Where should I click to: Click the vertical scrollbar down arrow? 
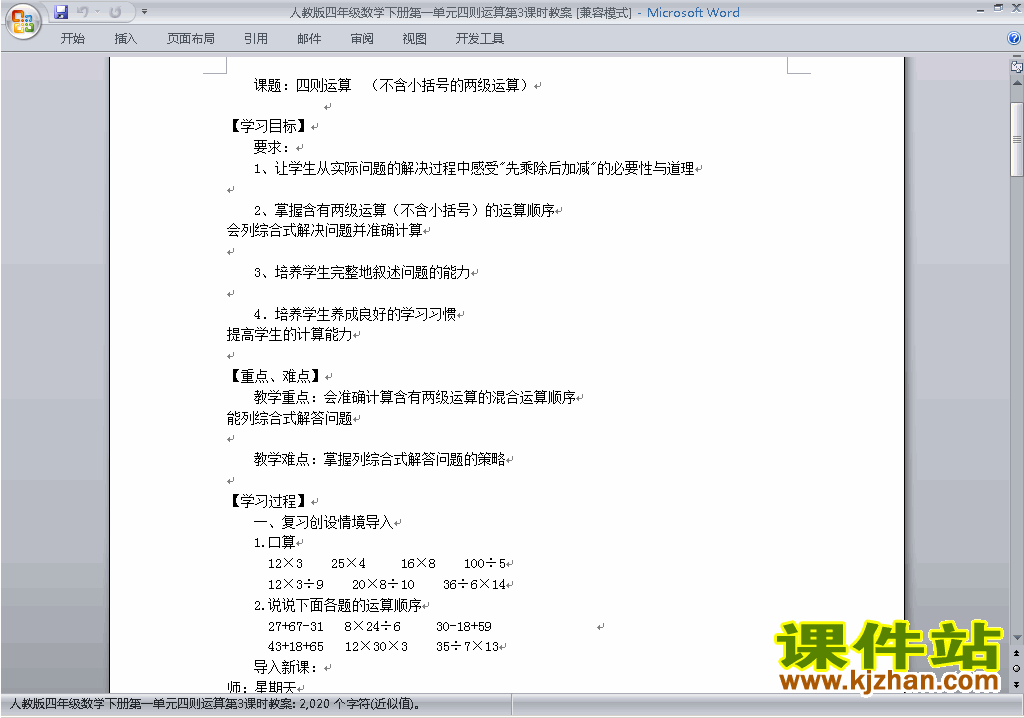(x=1017, y=638)
